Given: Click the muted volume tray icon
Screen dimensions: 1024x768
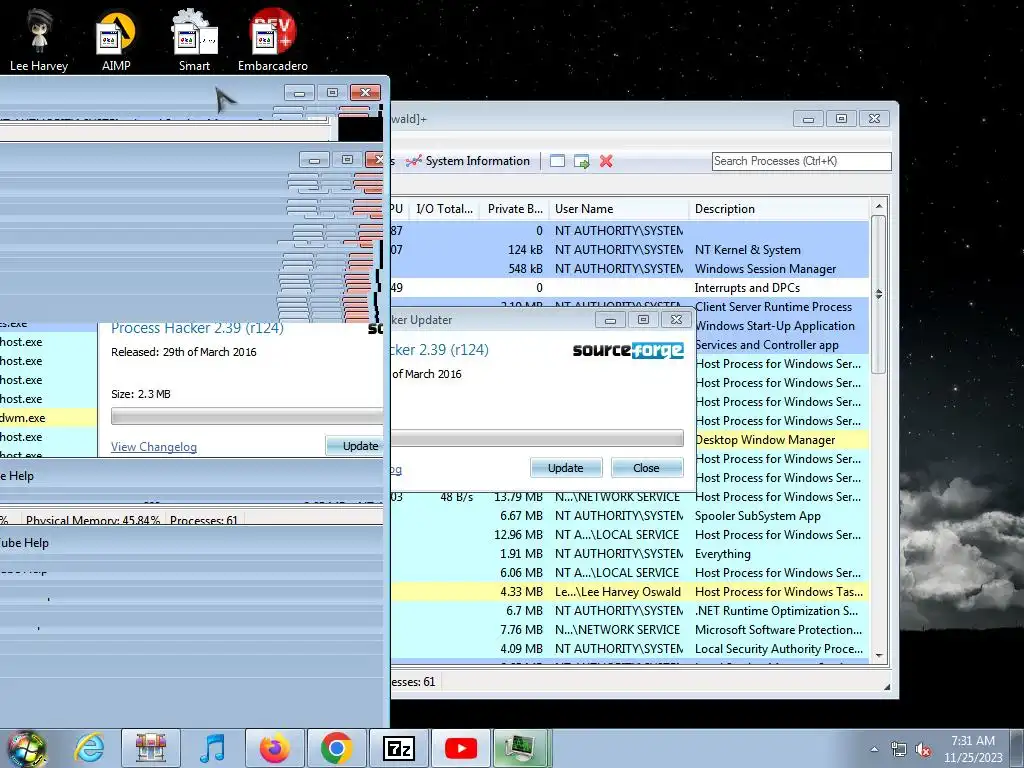Looking at the screenshot, I should [x=923, y=750].
